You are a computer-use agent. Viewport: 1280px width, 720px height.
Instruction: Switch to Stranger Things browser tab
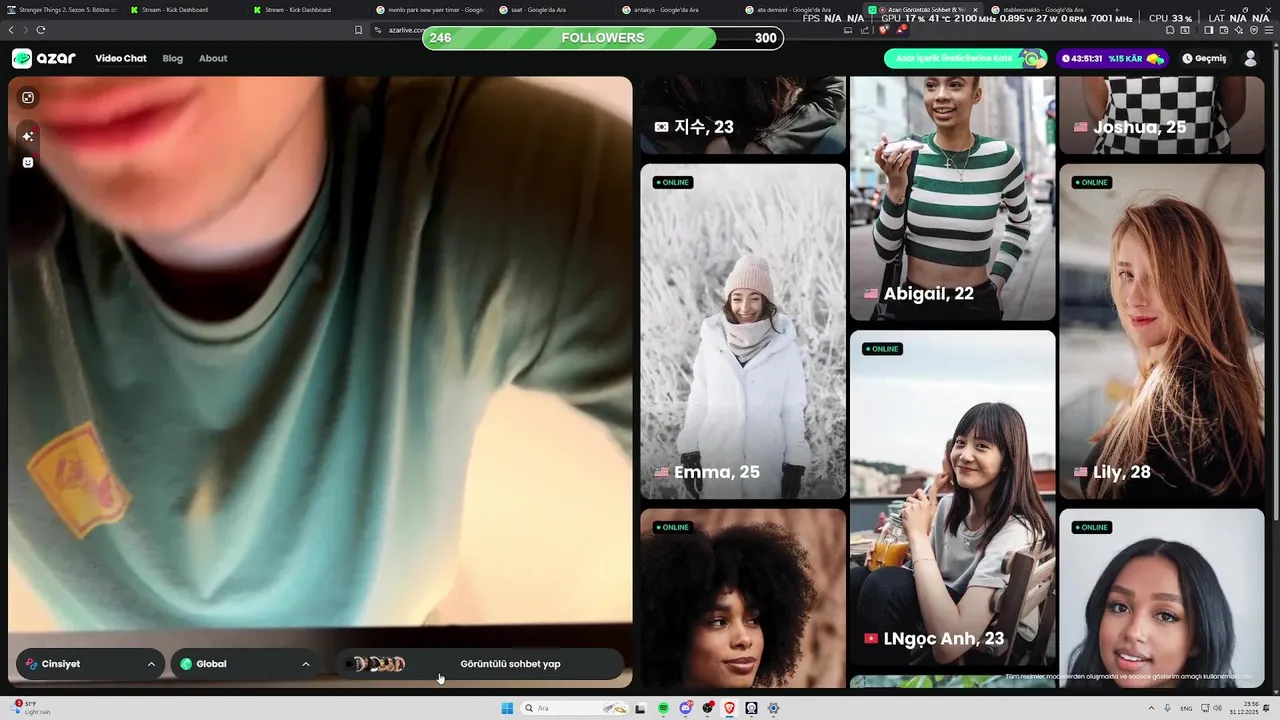(x=62, y=10)
